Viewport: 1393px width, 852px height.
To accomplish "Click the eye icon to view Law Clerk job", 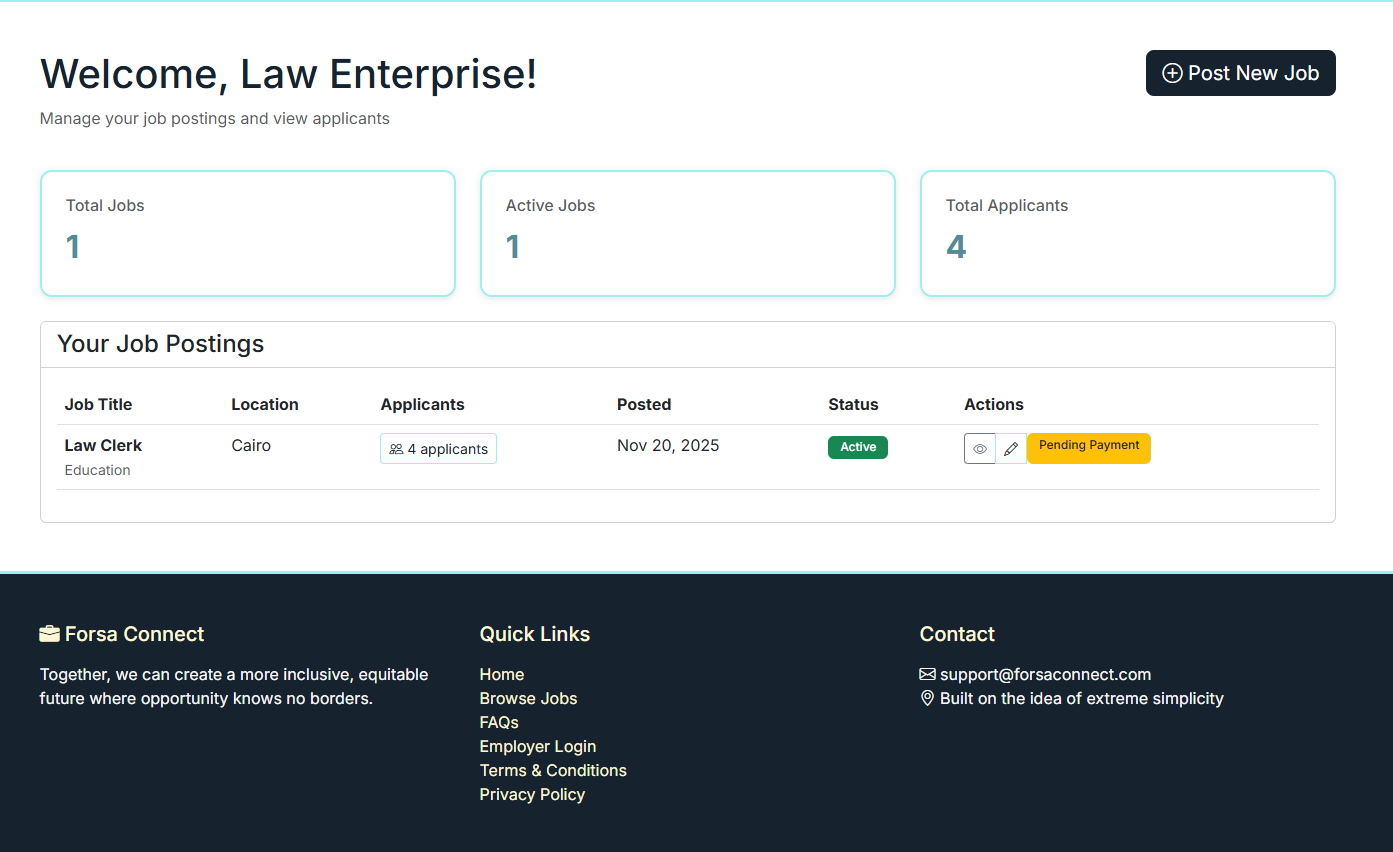I will tap(979, 448).
